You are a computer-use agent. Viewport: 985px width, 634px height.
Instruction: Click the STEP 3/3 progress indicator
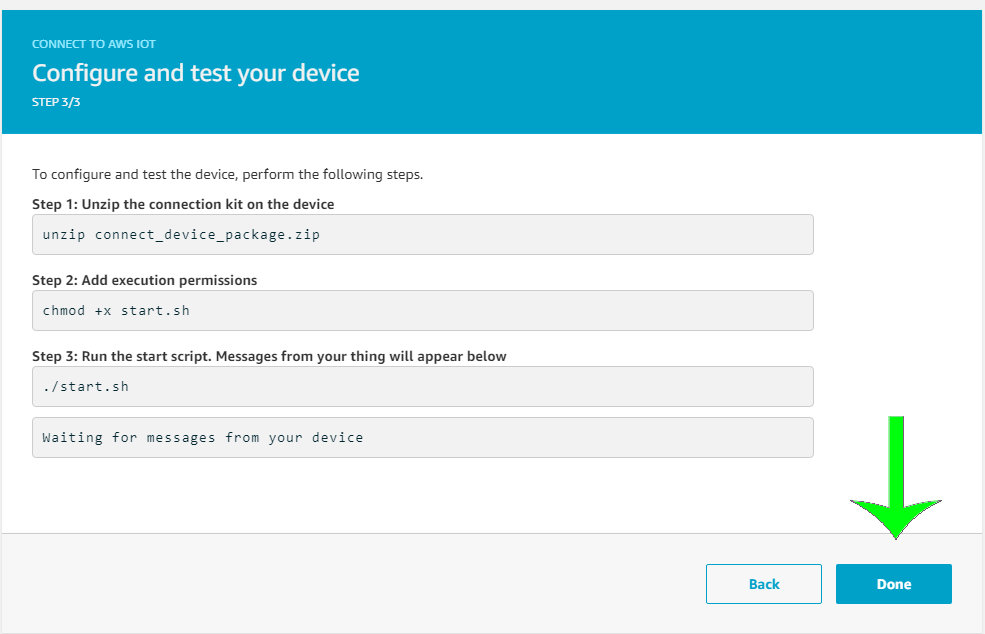(56, 102)
